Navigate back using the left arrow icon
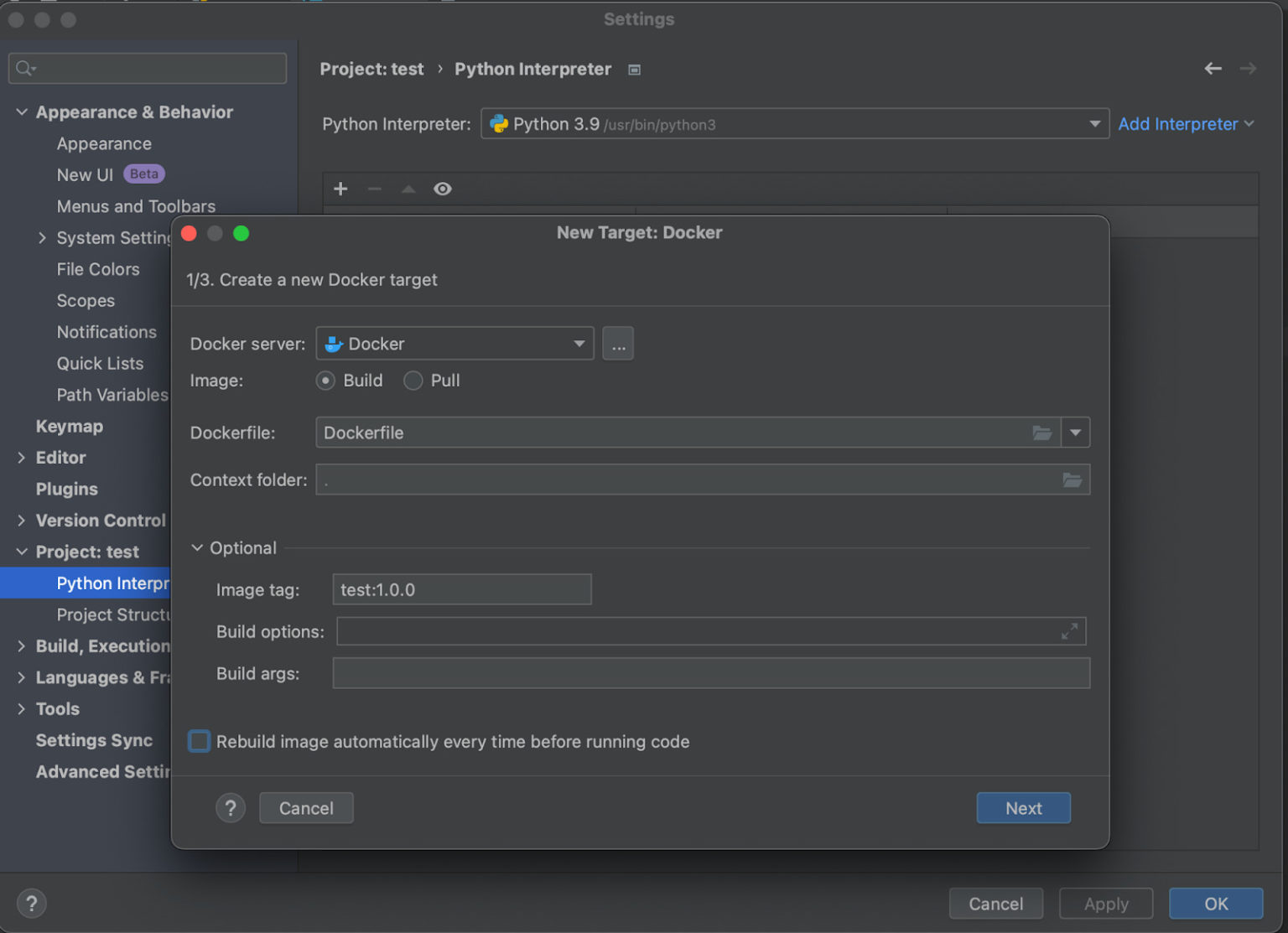 pyautogui.click(x=1213, y=69)
